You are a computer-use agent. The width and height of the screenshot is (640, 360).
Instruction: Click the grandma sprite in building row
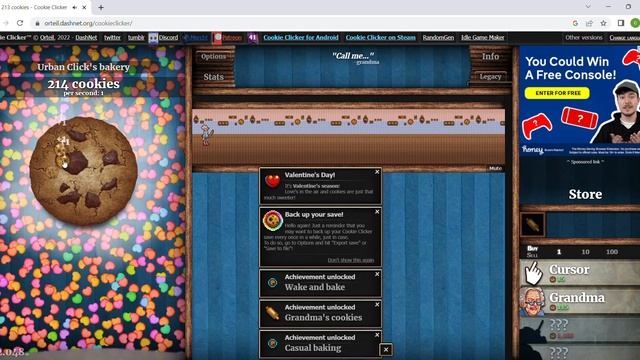pyautogui.click(x=207, y=135)
